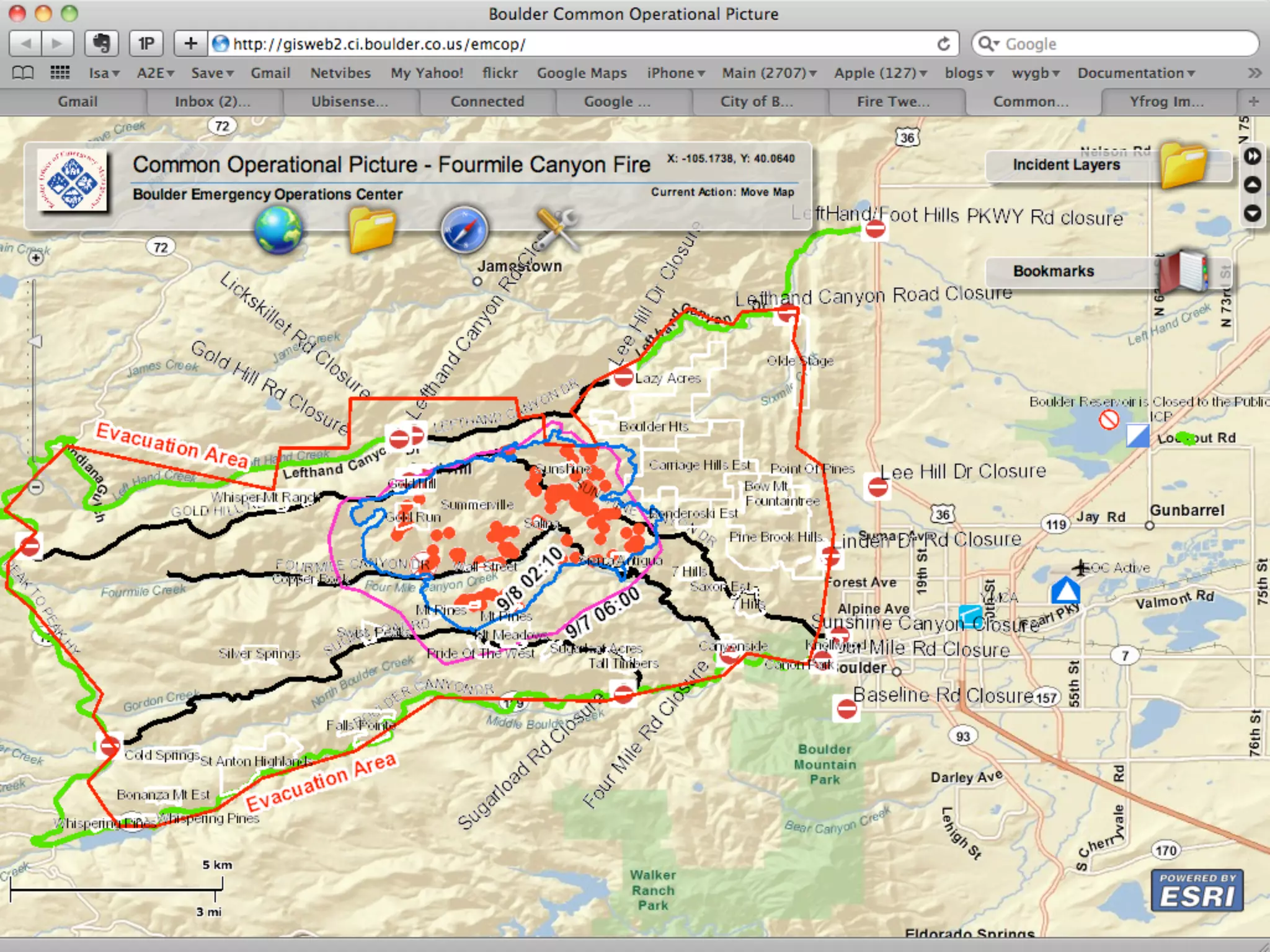The width and height of the screenshot is (1270, 952).
Task: Open the Google Maps bookmark link
Action: click(x=582, y=73)
